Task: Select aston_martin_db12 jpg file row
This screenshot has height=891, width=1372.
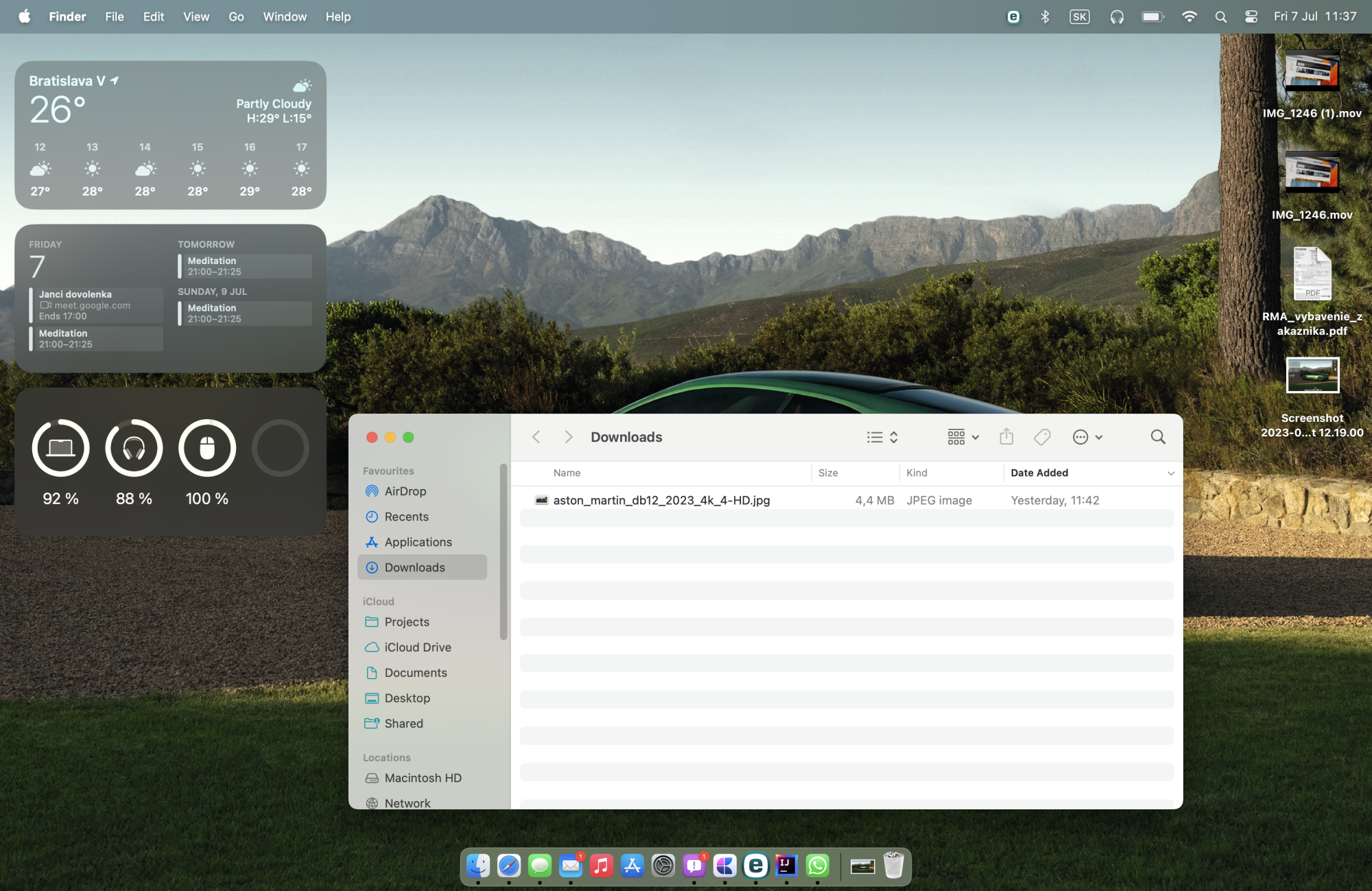Action: coord(661,500)
